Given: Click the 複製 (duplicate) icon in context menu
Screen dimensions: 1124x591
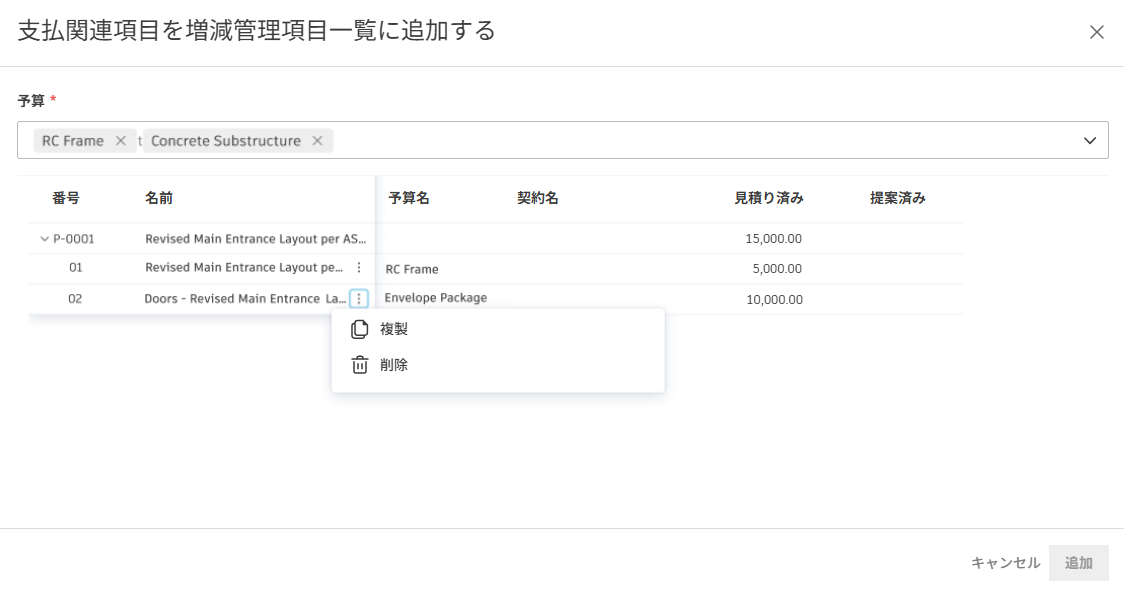Looking at the screenshot, I should [x=358, y=328].
